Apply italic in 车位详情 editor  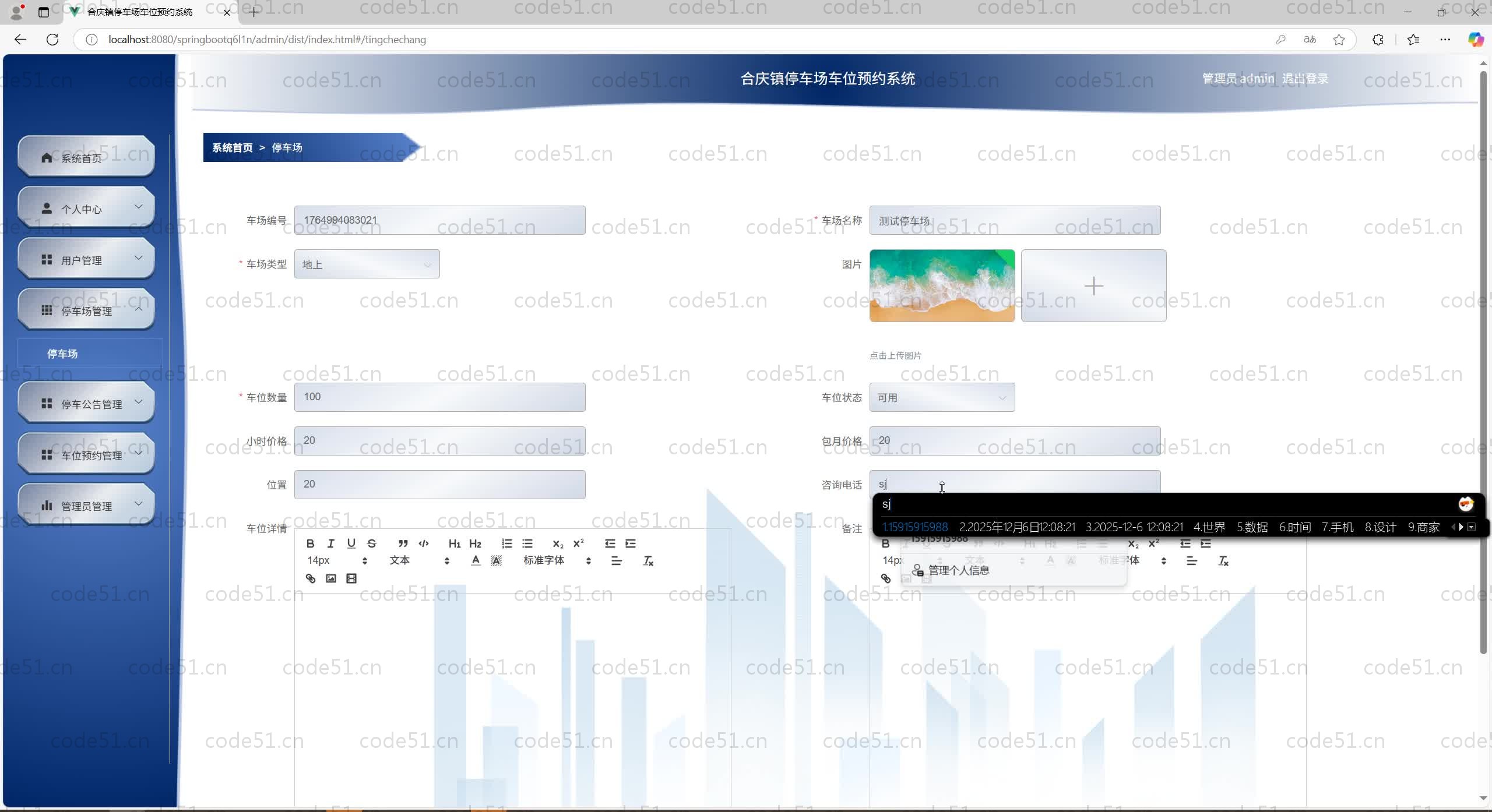click(330, 543)
